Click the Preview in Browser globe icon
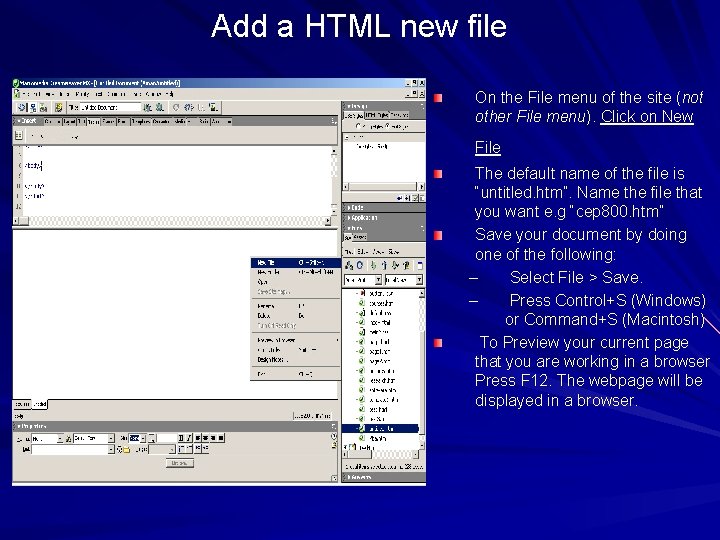The height and width of the screenshot is (540, 720). click(x=159, y=107)
